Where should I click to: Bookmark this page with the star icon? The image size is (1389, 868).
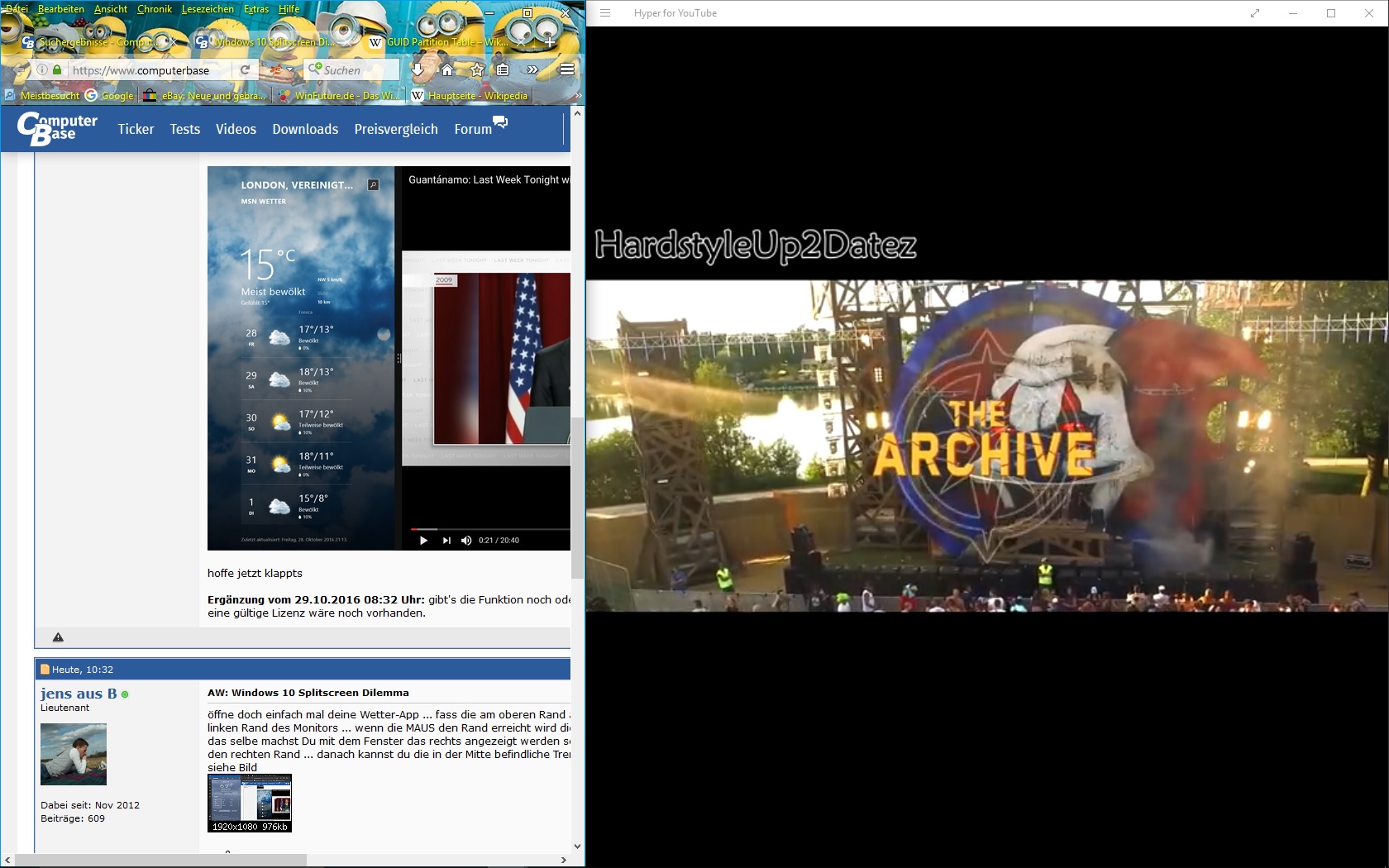(x=477, y=70)
